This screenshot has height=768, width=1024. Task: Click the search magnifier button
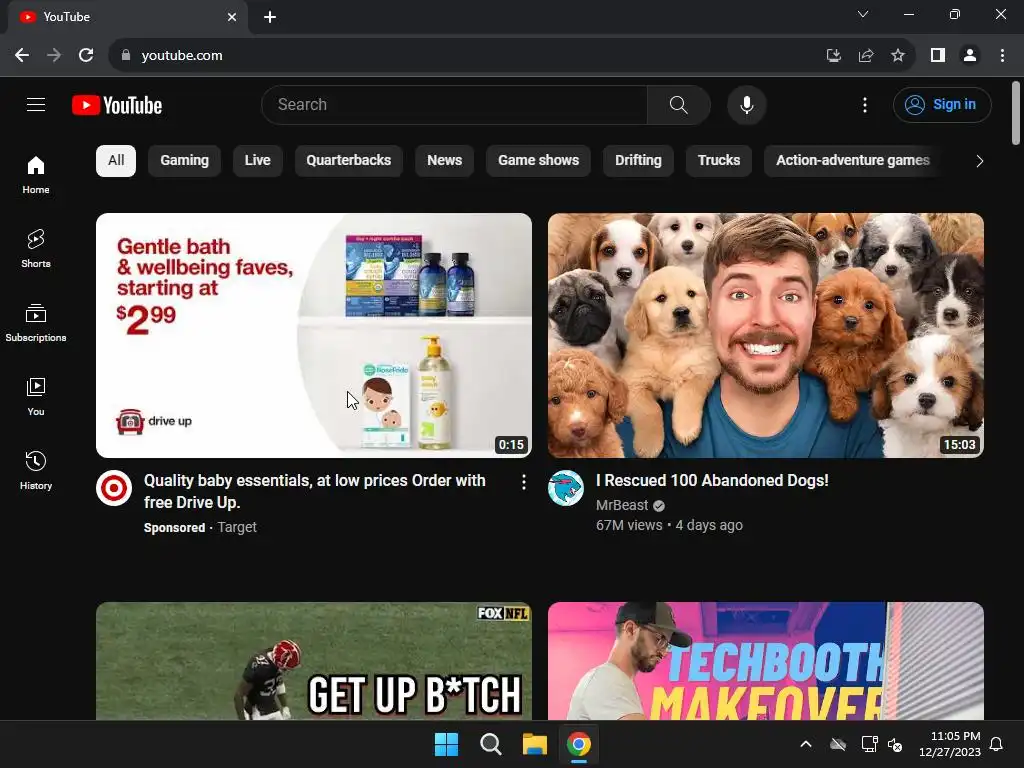click(x=679, y=104)
